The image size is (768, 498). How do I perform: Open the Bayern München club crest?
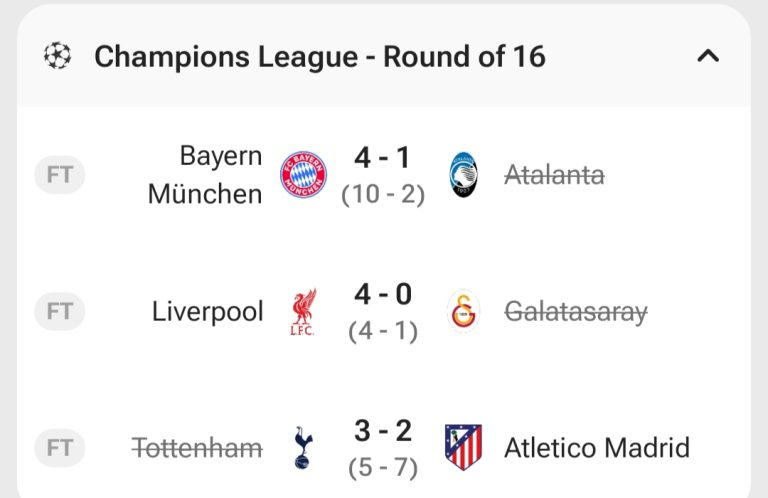(x=302, y=175)
